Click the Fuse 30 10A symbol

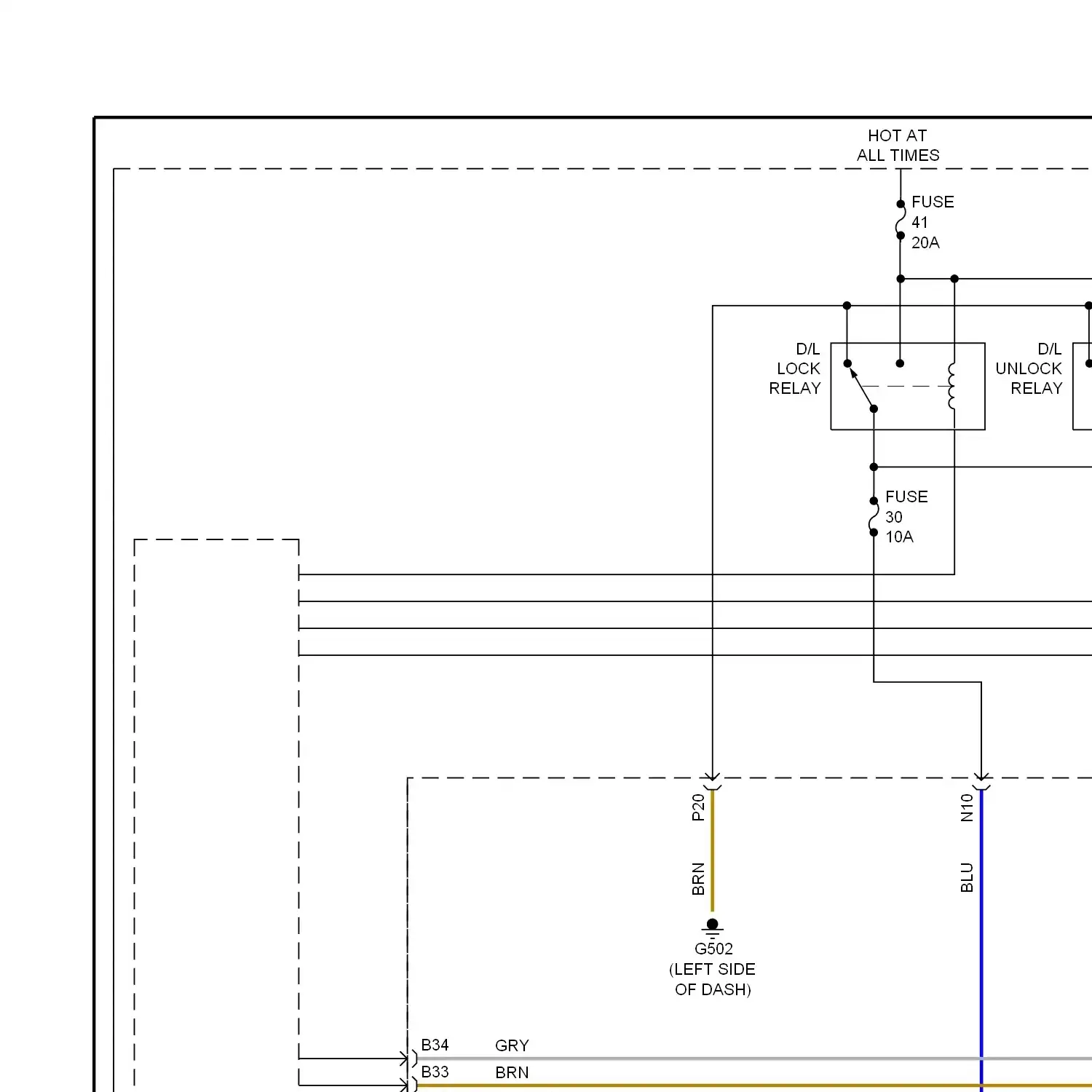(x=874, y=517)
